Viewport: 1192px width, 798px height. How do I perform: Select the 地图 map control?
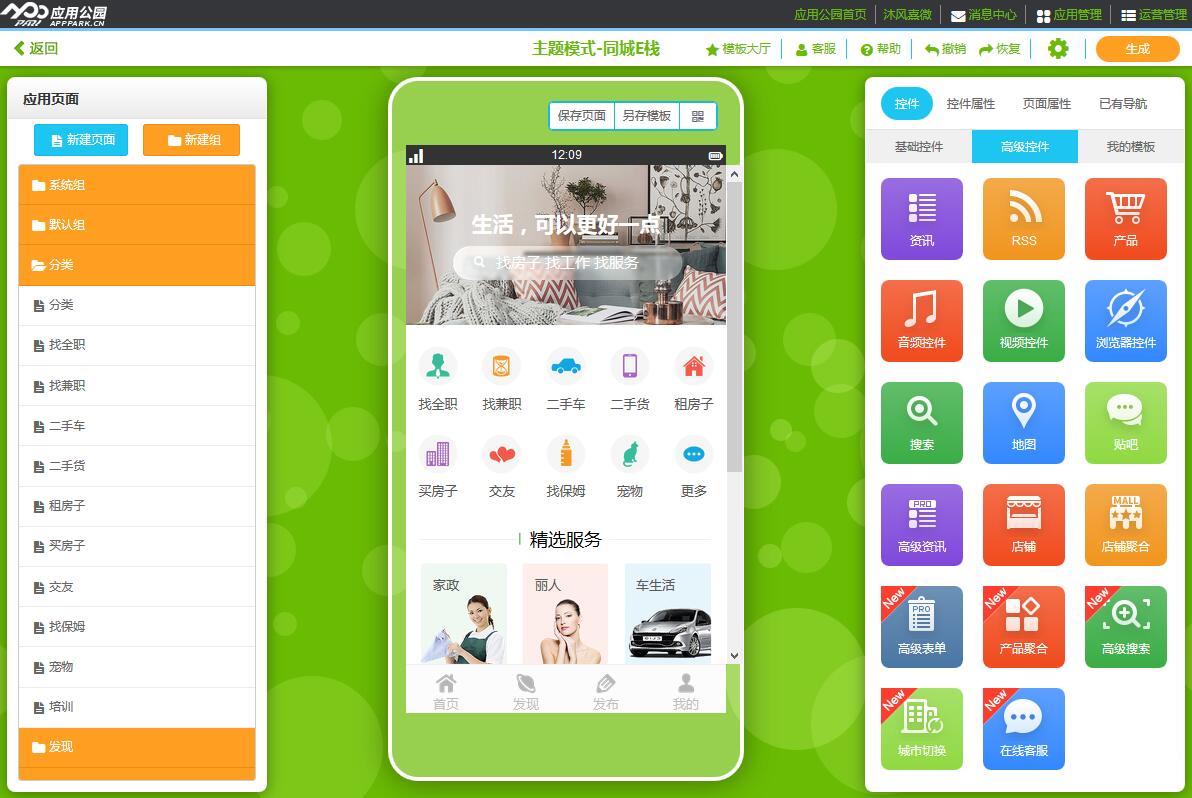(1023, 422)
